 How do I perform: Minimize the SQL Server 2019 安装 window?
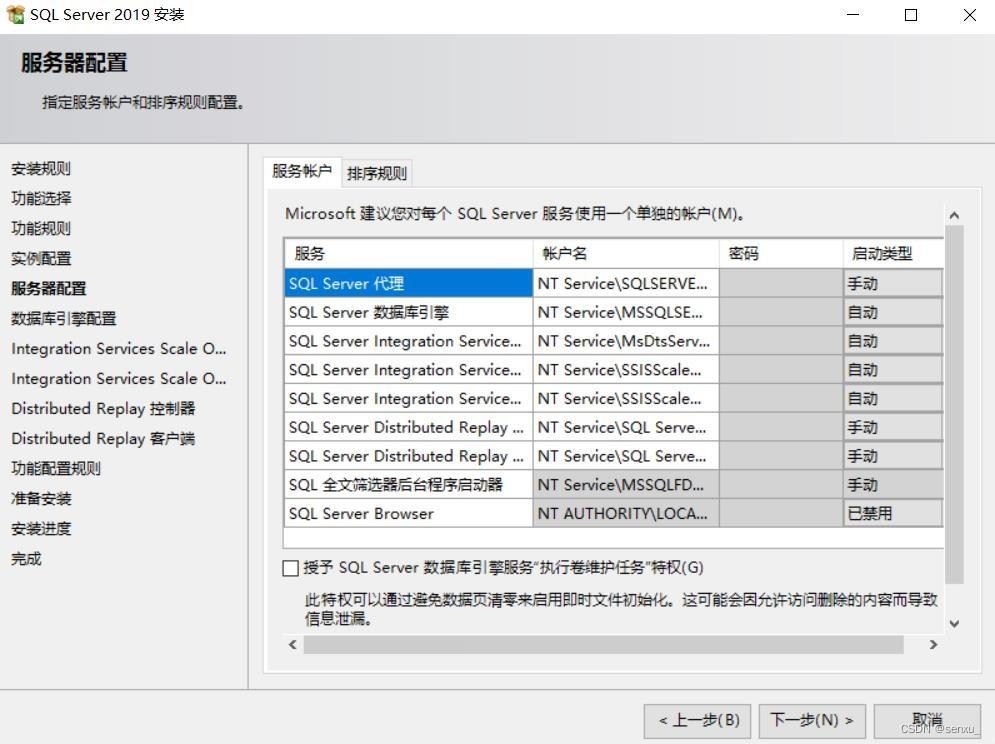pos(853,15)
